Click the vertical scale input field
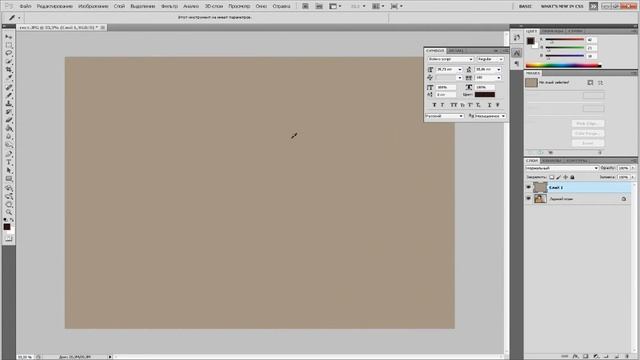640x360 pixels. 446,87
